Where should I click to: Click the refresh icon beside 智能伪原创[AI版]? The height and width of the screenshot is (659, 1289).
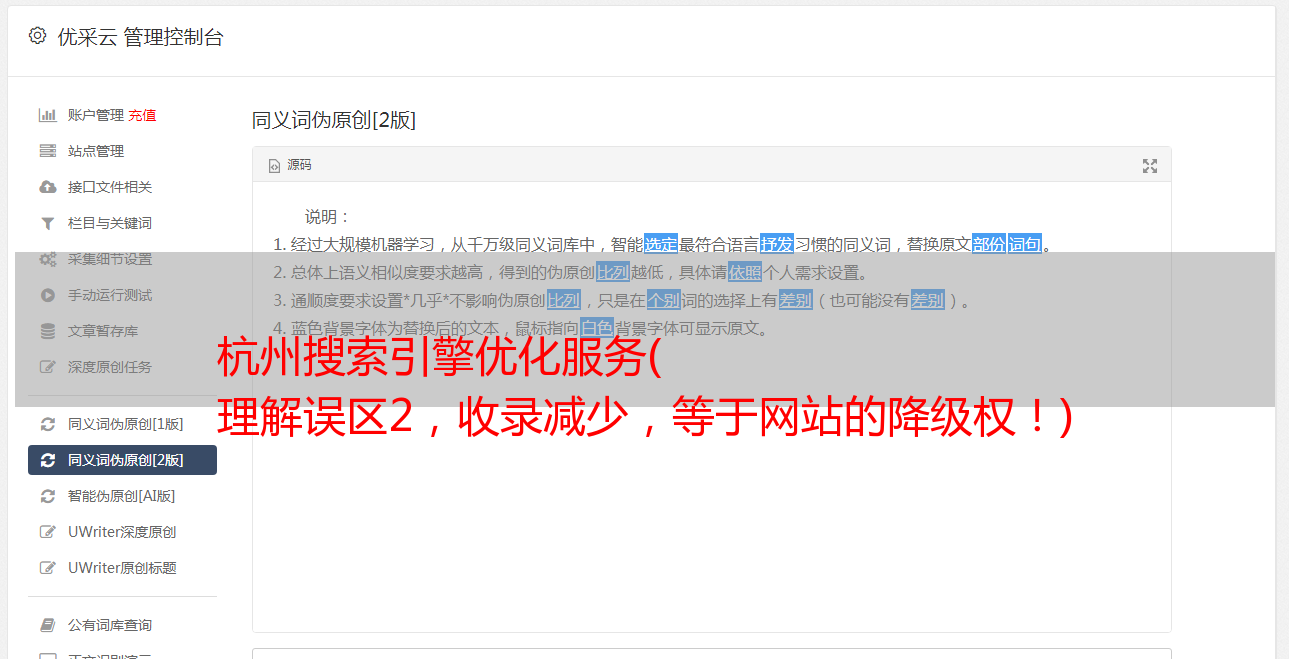click(47, 496)
